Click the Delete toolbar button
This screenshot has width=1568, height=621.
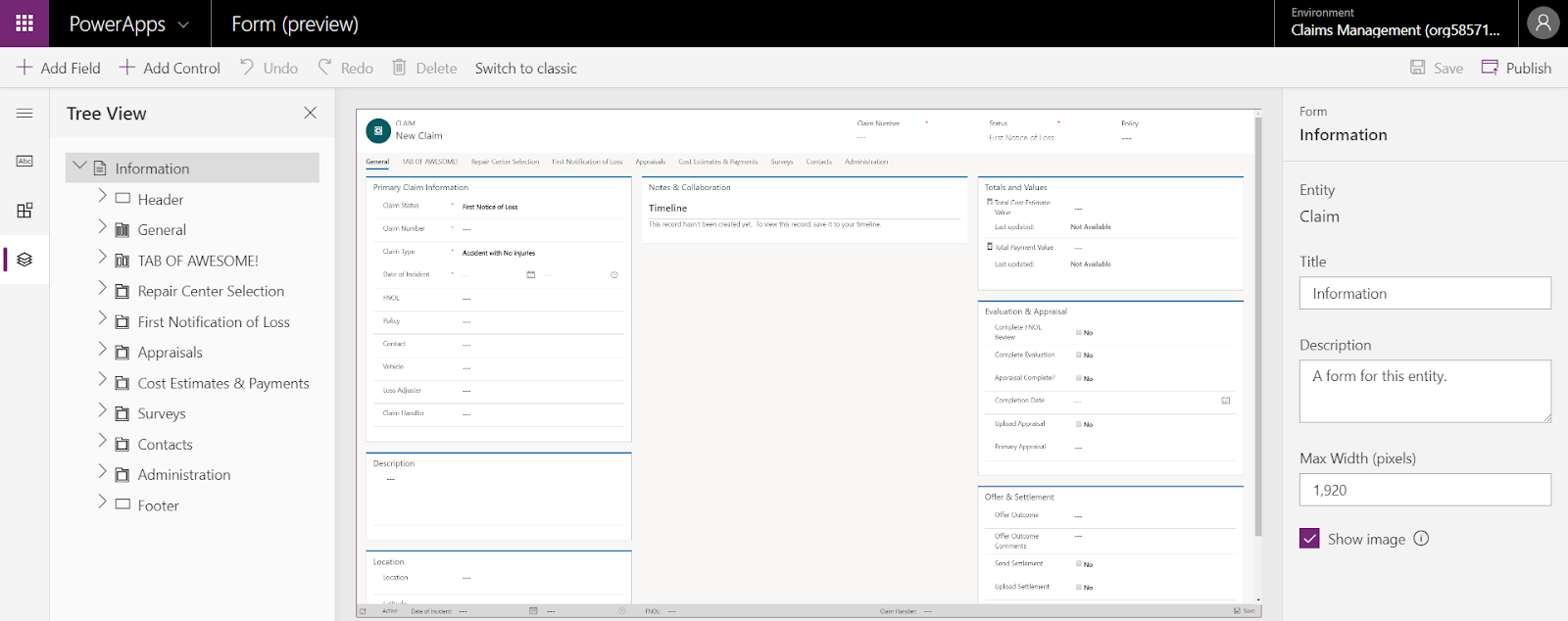pos(424,68)
